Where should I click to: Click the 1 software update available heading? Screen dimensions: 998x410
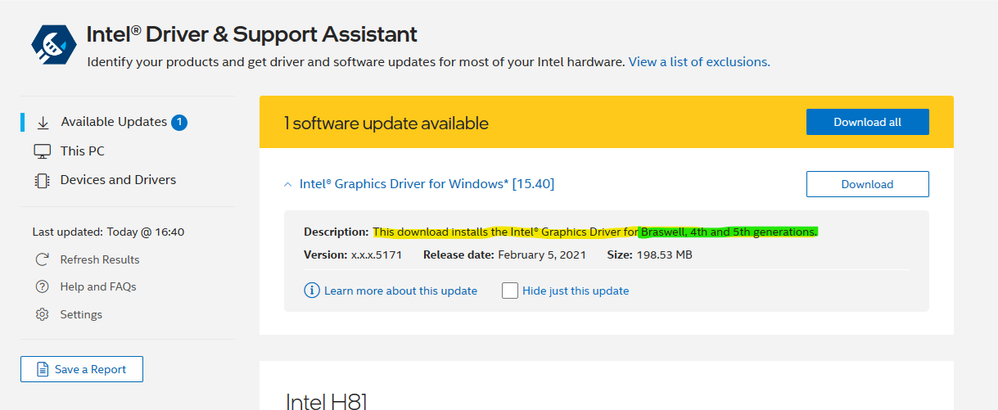coord(386,123)
